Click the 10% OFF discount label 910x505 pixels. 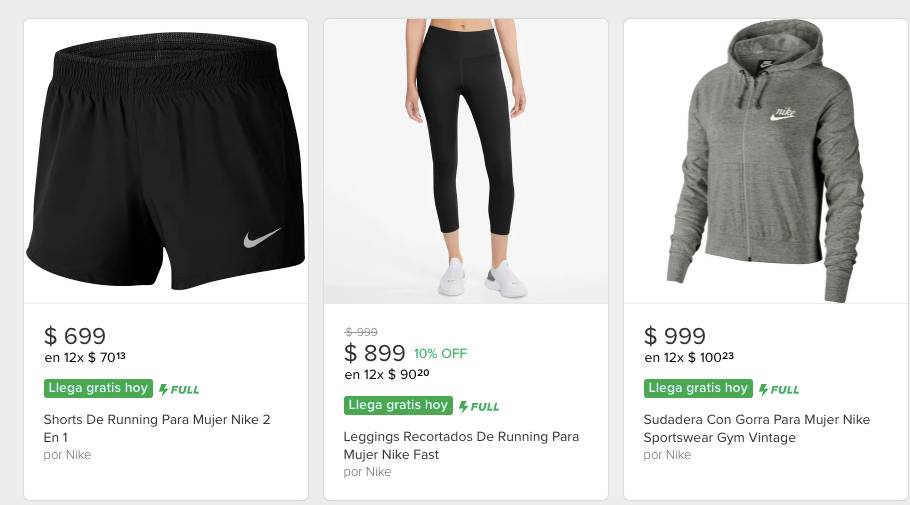pyautogui.click(x=440, y=353)
